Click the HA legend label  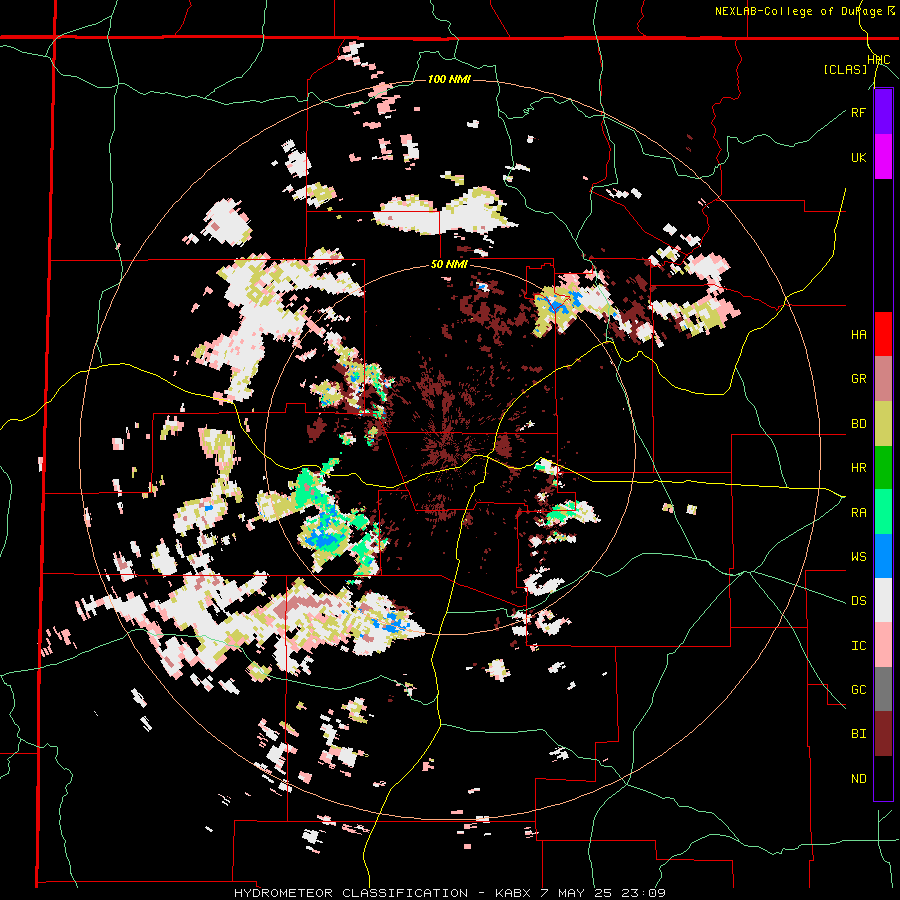tap(858, 335)
